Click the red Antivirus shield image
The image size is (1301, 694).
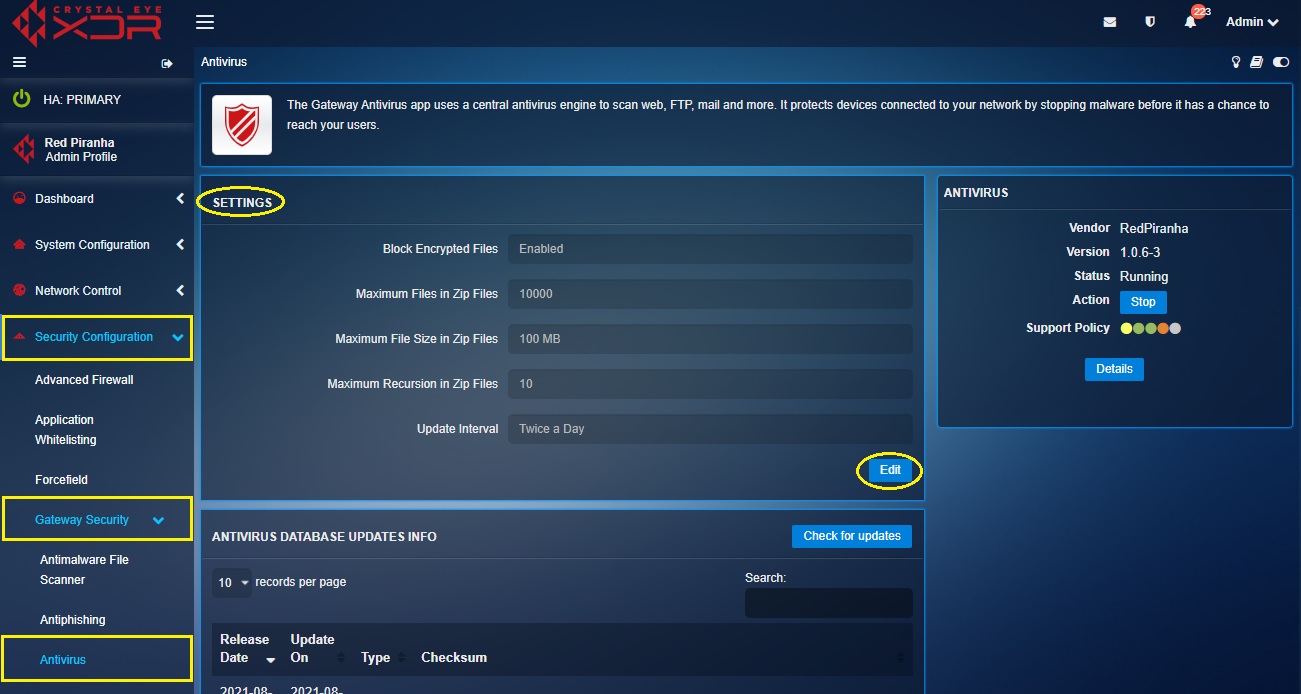(x=242, y=125)
